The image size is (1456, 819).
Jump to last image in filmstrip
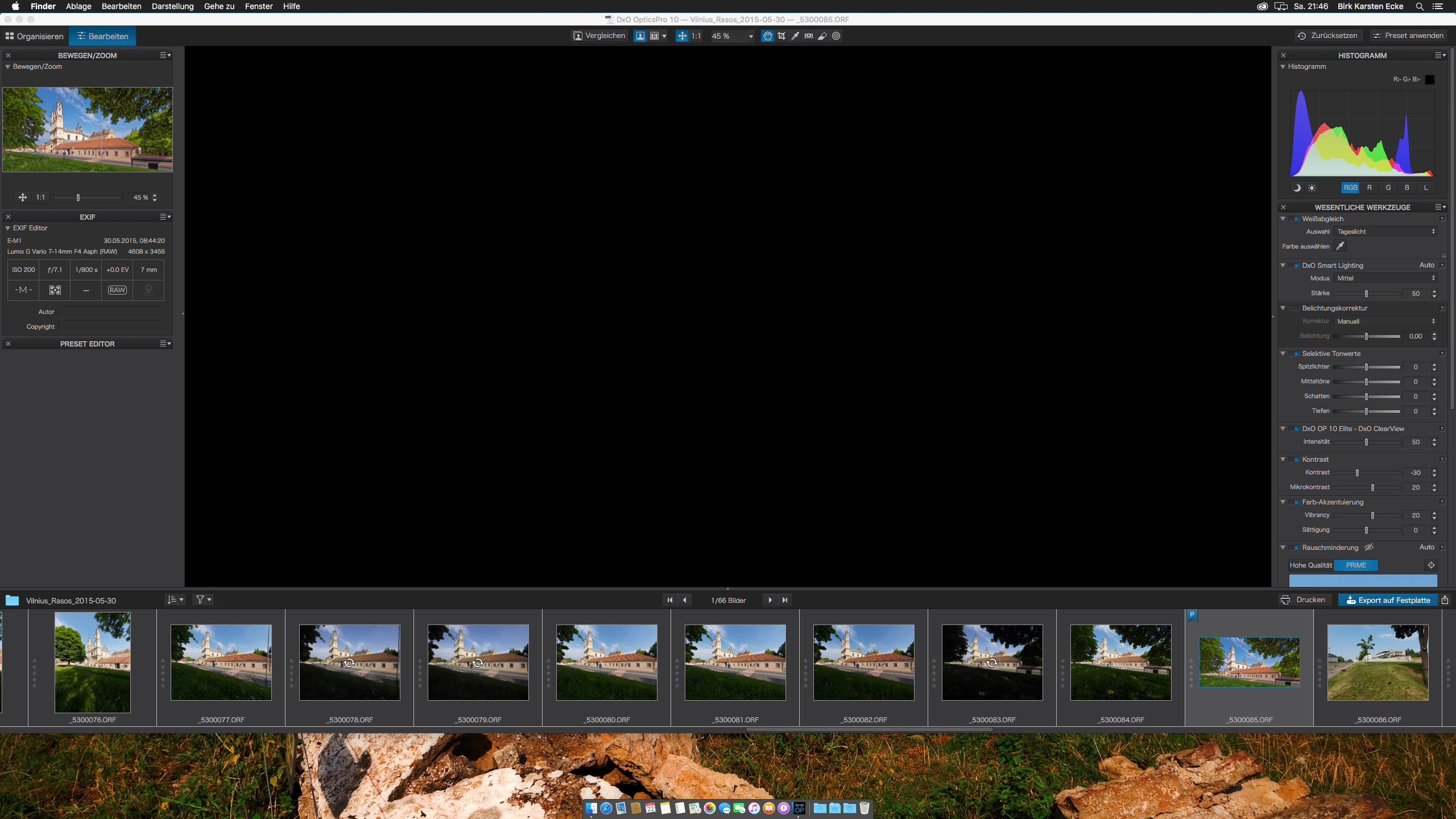tap(785, 600)
